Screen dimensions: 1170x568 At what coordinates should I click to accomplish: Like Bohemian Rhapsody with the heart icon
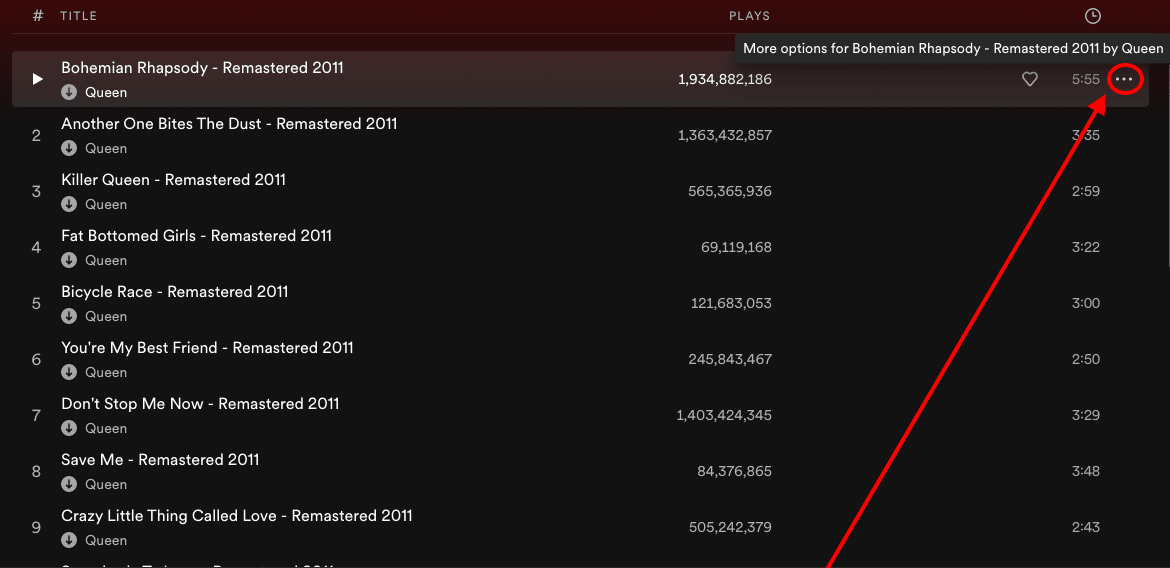pos(1030,79)
